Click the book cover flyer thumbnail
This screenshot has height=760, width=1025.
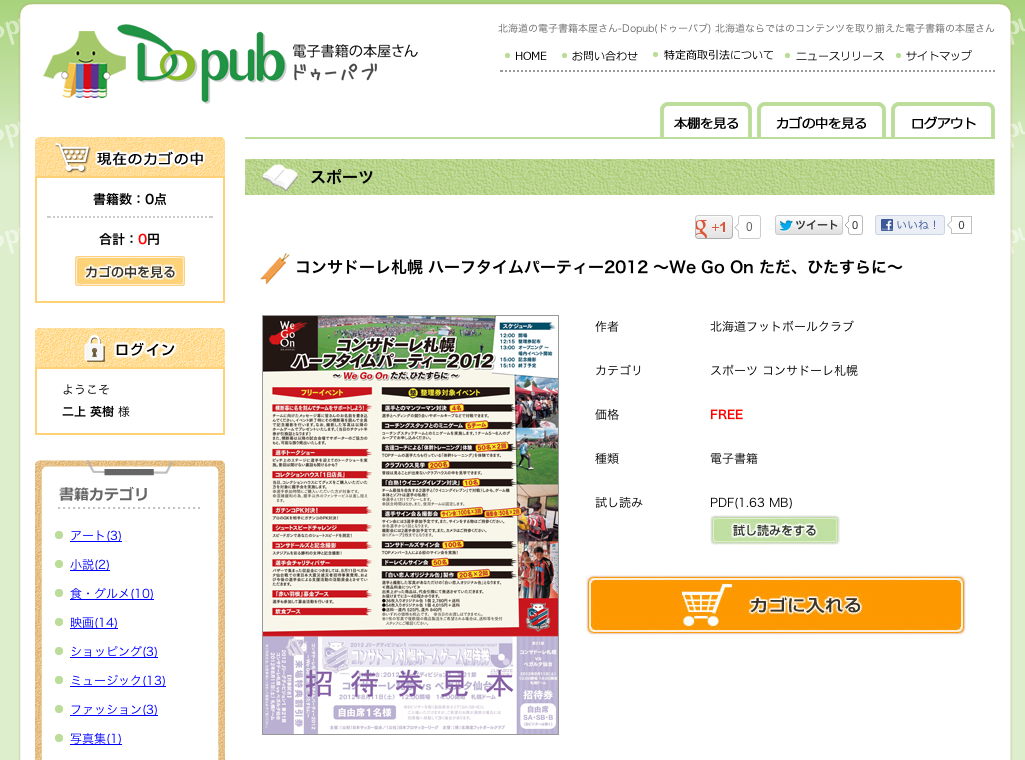410,524
